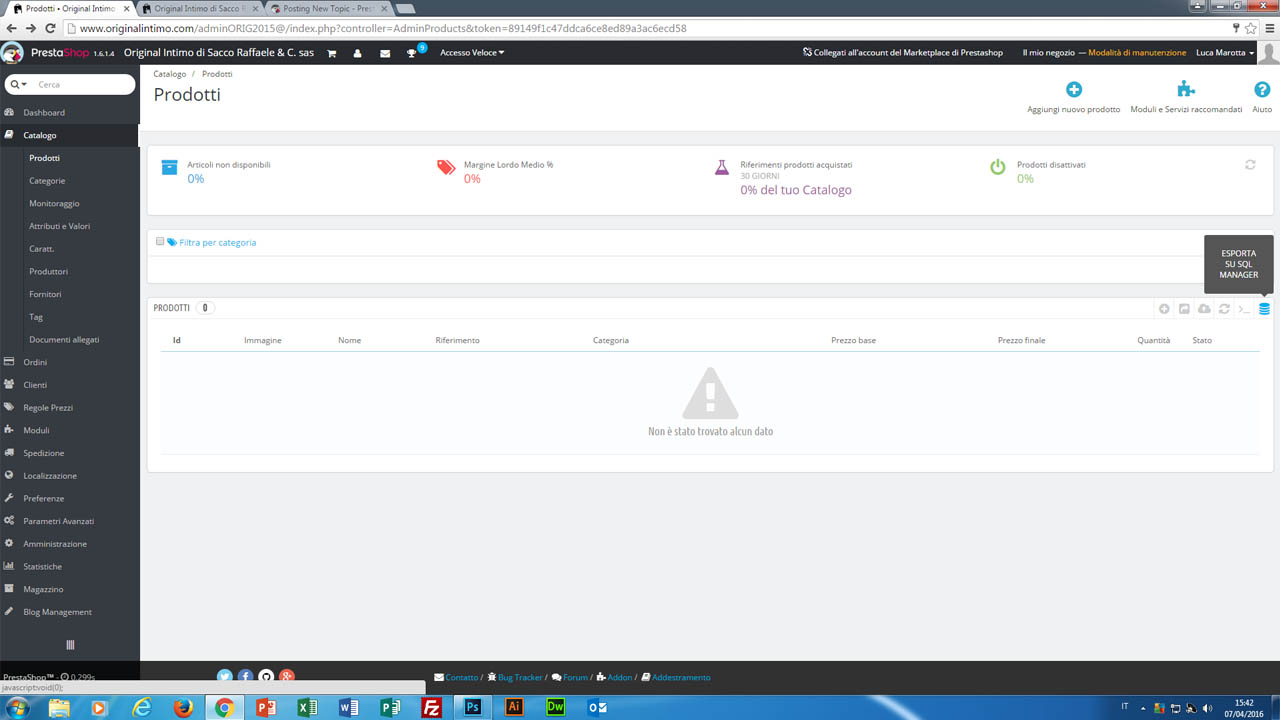1280x720 pixels.
Task: Click the refresh list icon in Prodotti toolbar
Action: pyautogui.click(x=1224, y=309)
